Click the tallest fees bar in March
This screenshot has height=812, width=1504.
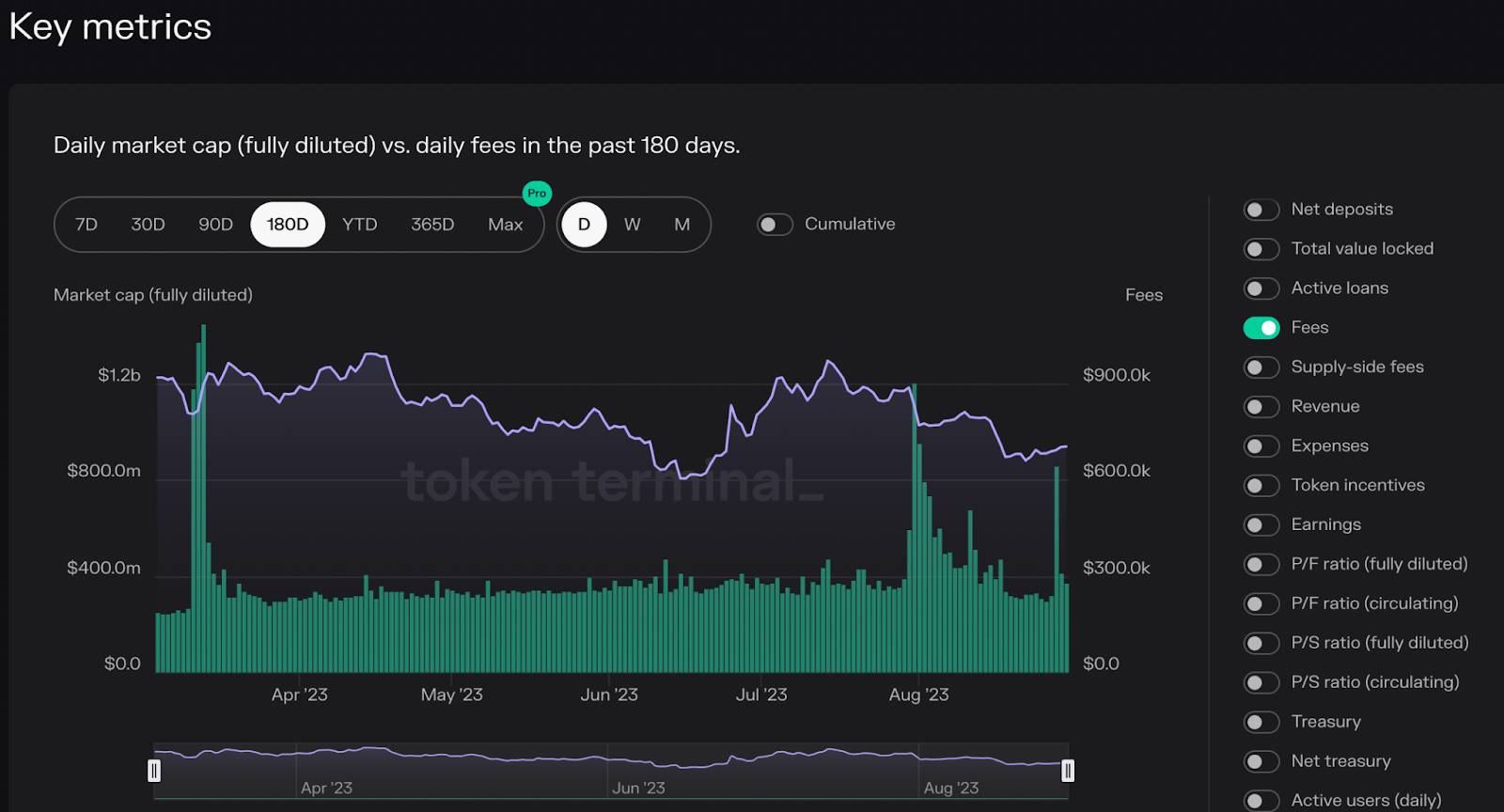204,498
